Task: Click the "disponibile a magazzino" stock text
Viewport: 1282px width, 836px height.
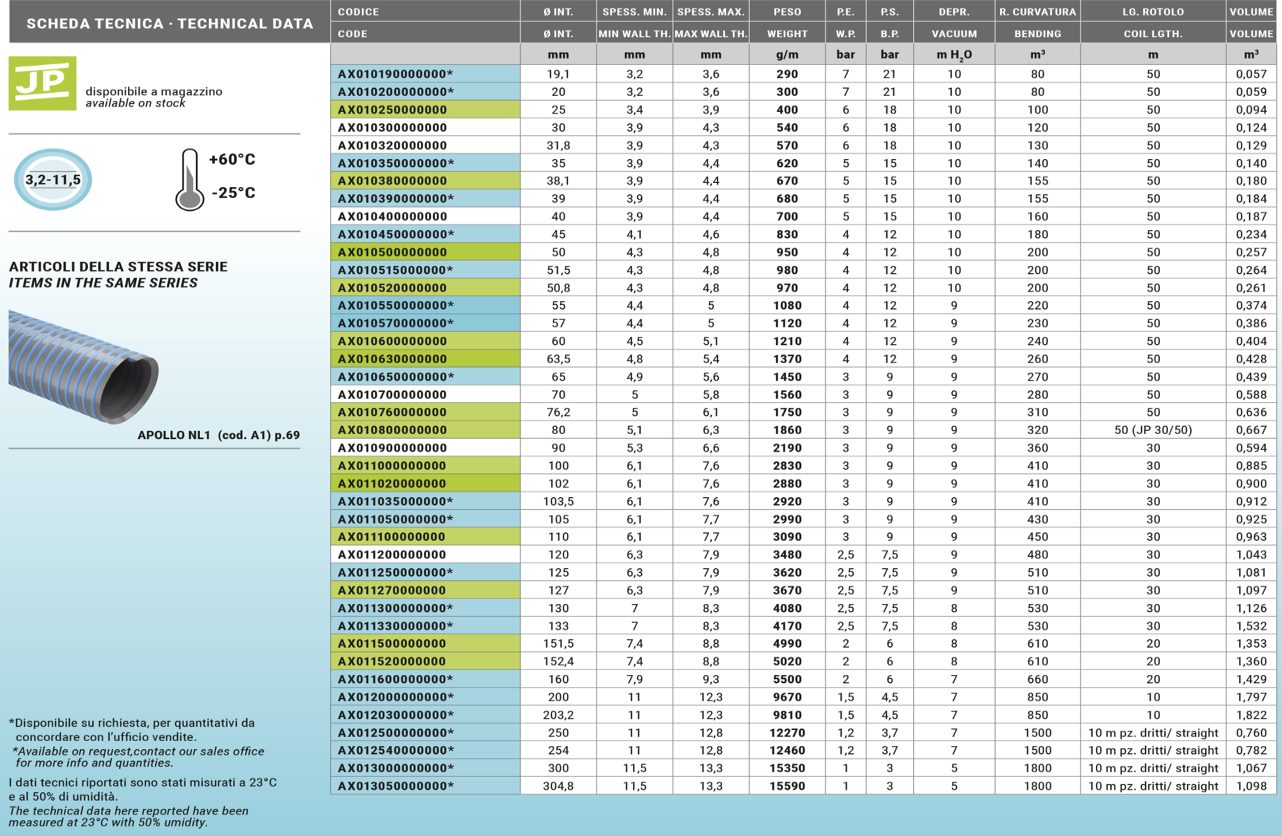Action: (154, 91)
